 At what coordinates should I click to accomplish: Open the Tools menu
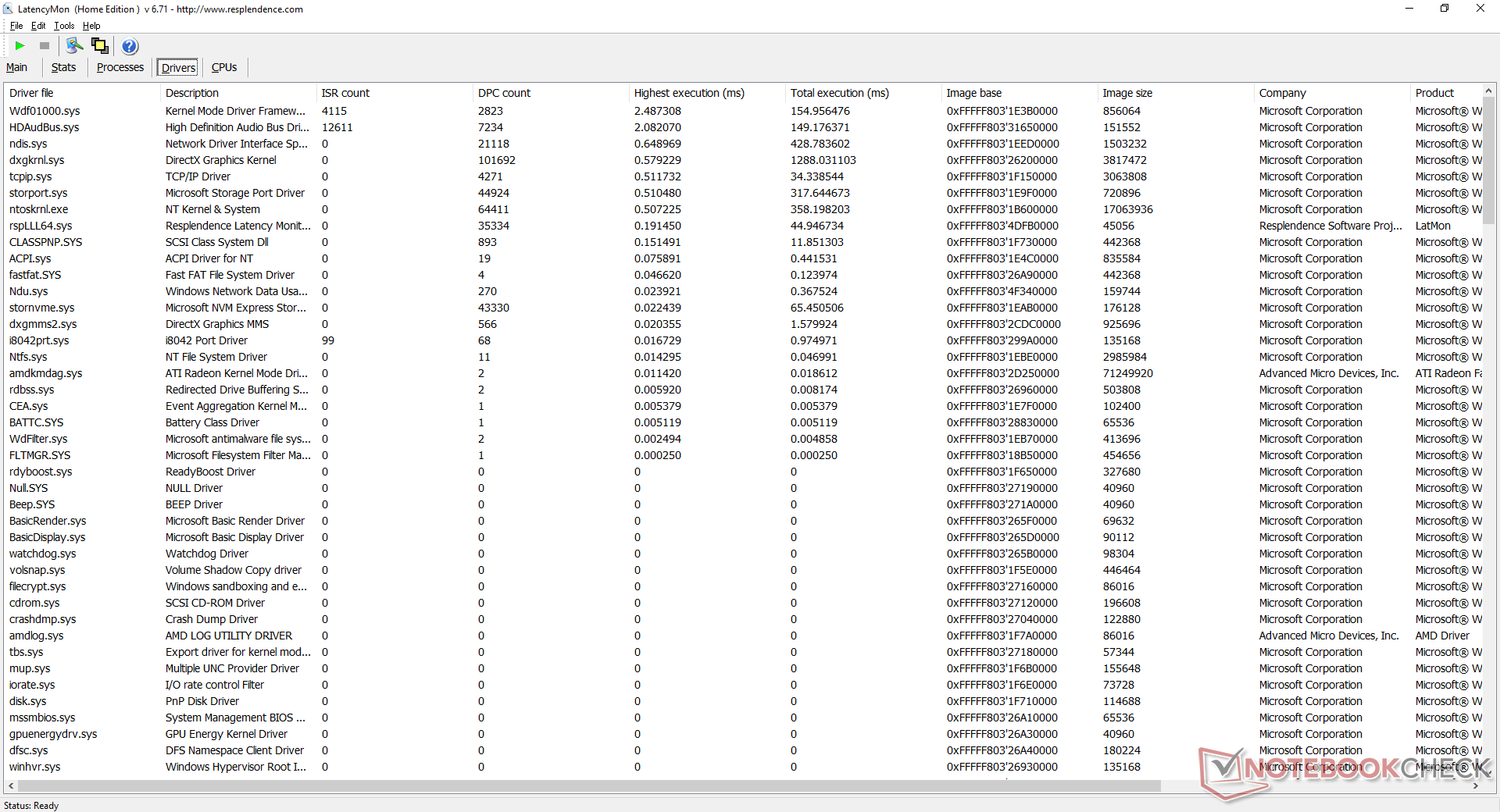(x=64, y=26)
